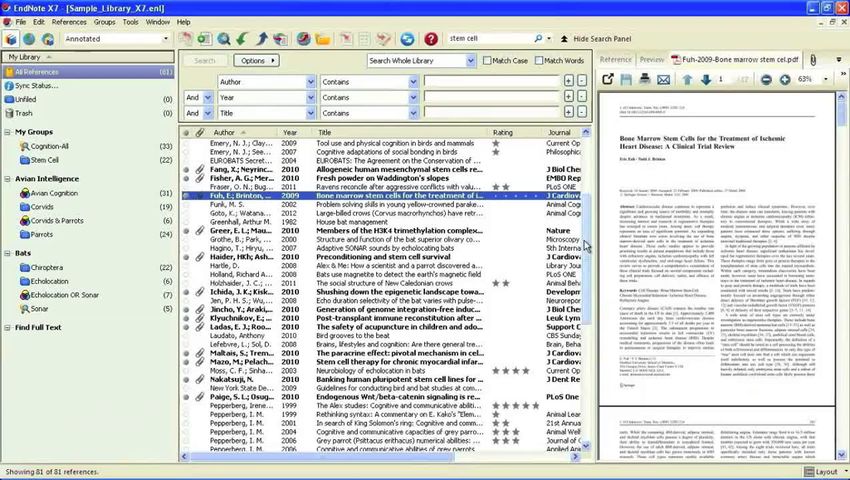Zoom out PDF with minus icon
Image resolution: width=850 pixels, height=480 pixels.
pyautogui.click(x=766, y=79)
